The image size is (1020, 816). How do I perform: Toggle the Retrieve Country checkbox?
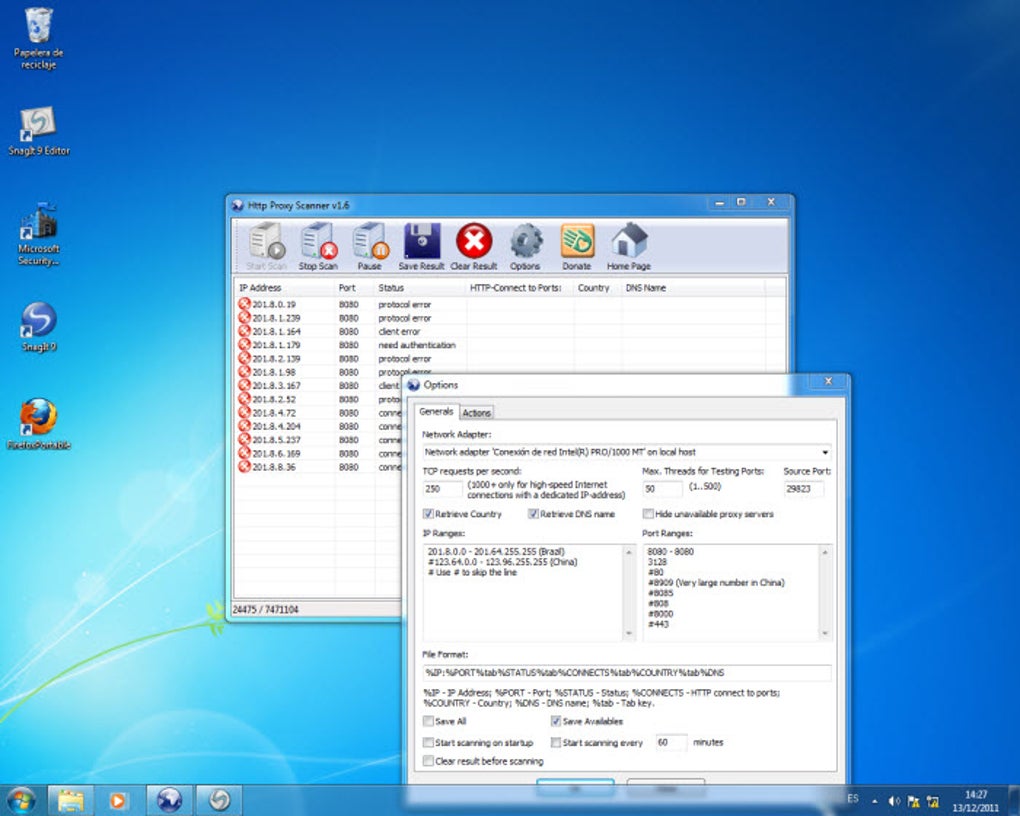pyautogui.click(x=429, y=514)
